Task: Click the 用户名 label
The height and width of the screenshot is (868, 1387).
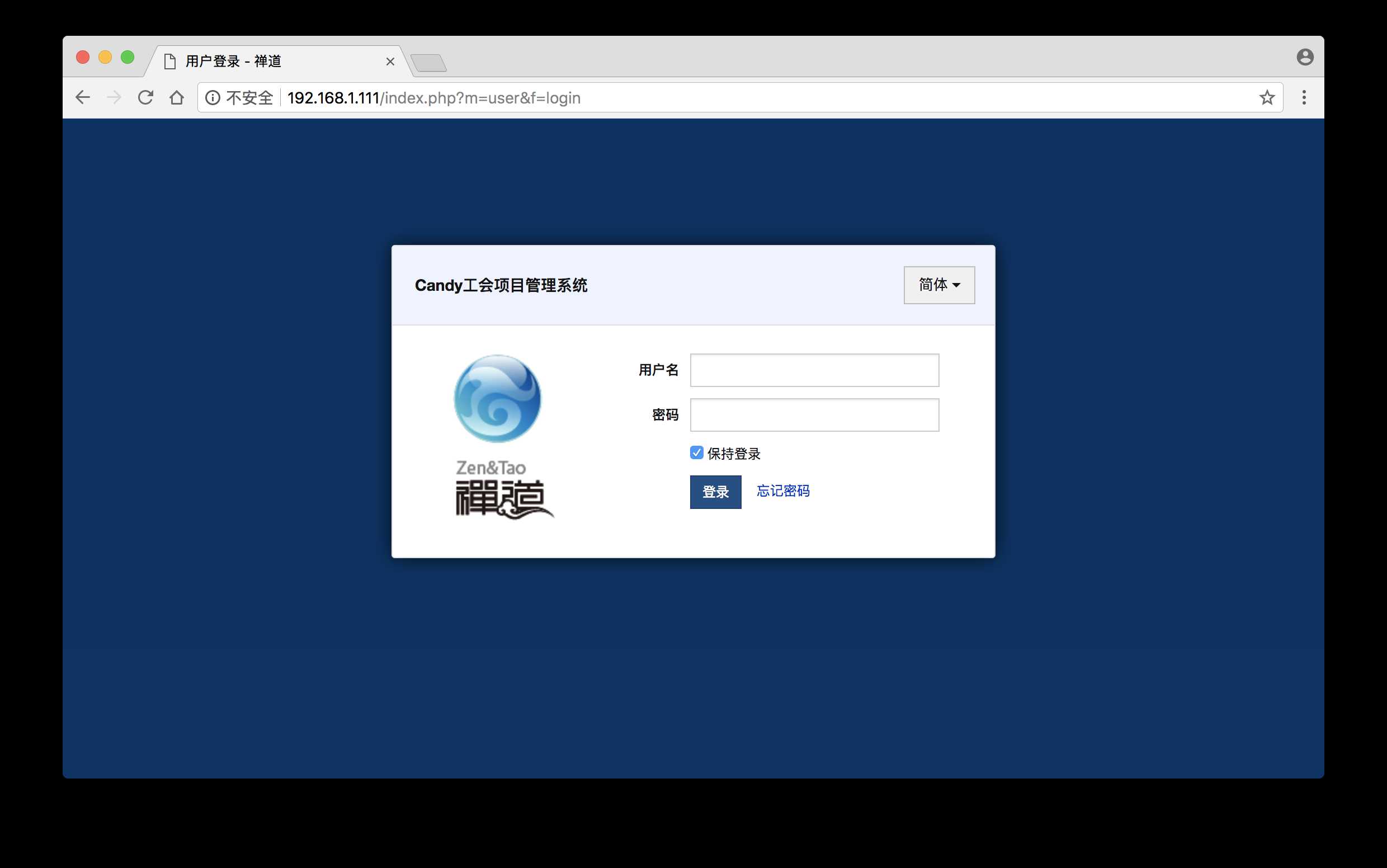Action: click(x=658, y=370)
